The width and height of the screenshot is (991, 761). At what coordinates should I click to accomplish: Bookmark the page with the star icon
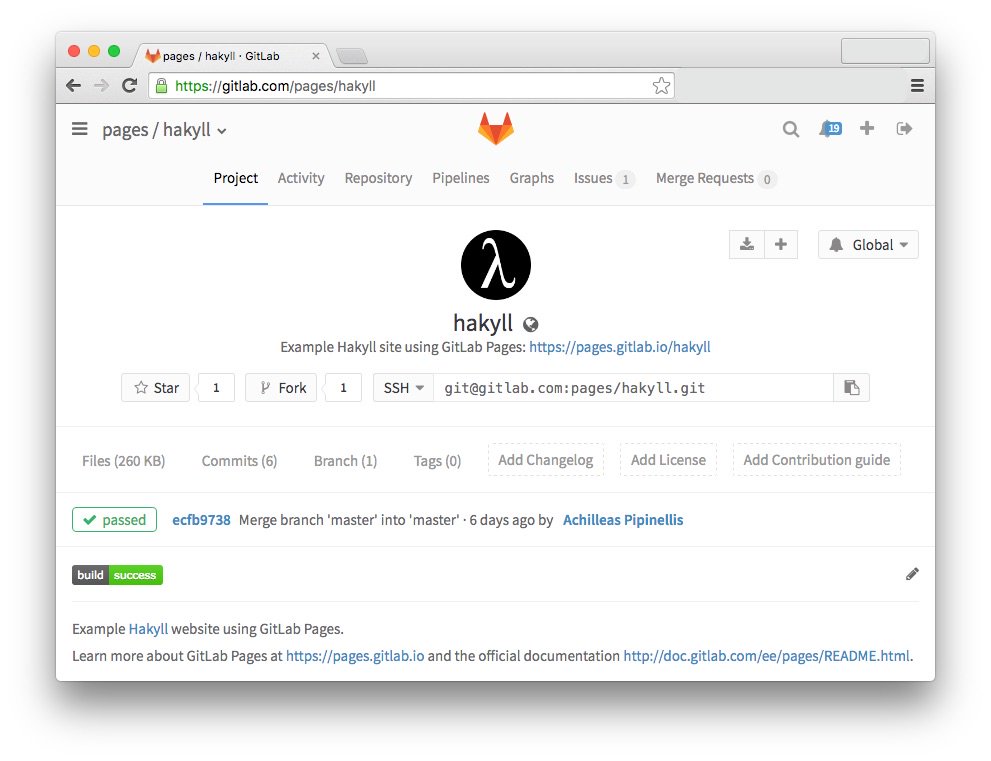[661, 85]
